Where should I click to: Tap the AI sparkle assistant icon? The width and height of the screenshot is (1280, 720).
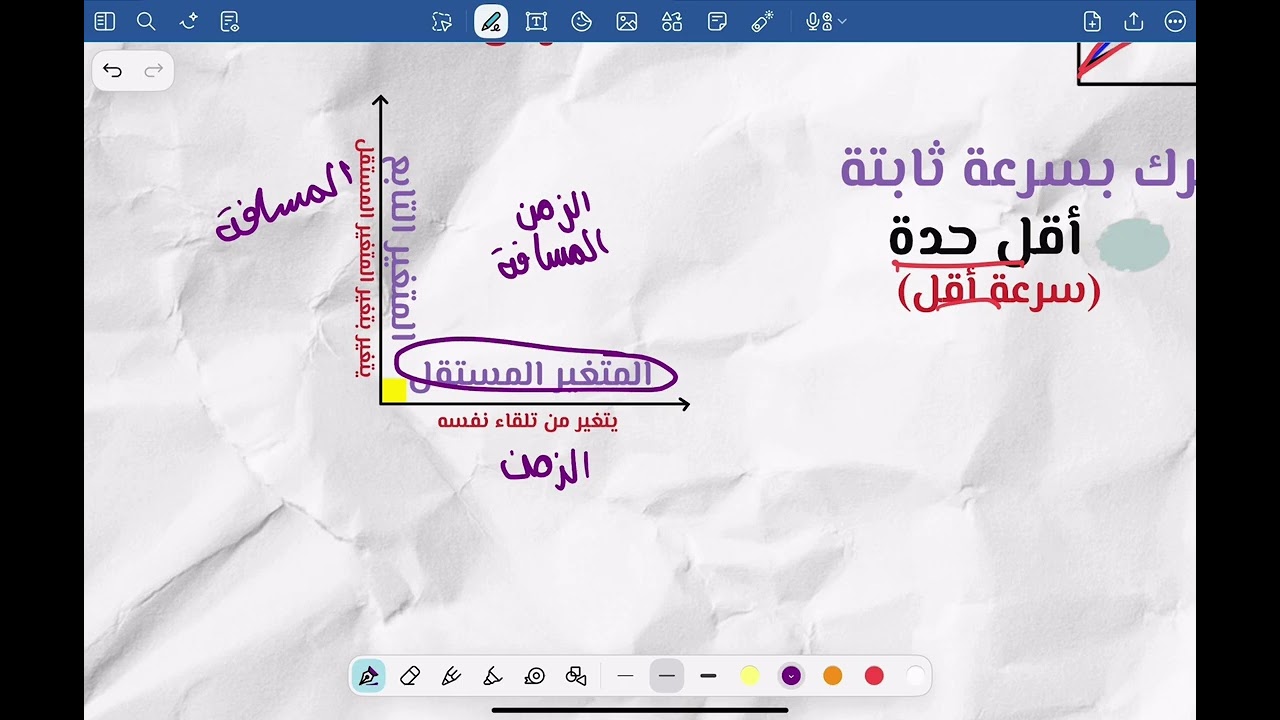coord(188,21)
